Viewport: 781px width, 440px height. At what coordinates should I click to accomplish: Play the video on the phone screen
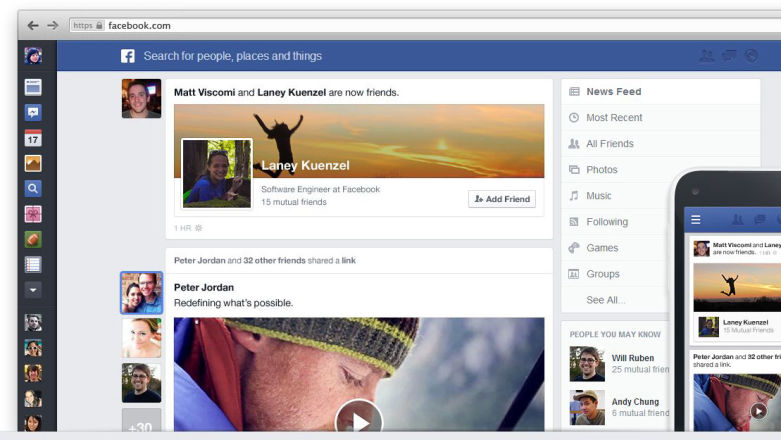(759, 411)
